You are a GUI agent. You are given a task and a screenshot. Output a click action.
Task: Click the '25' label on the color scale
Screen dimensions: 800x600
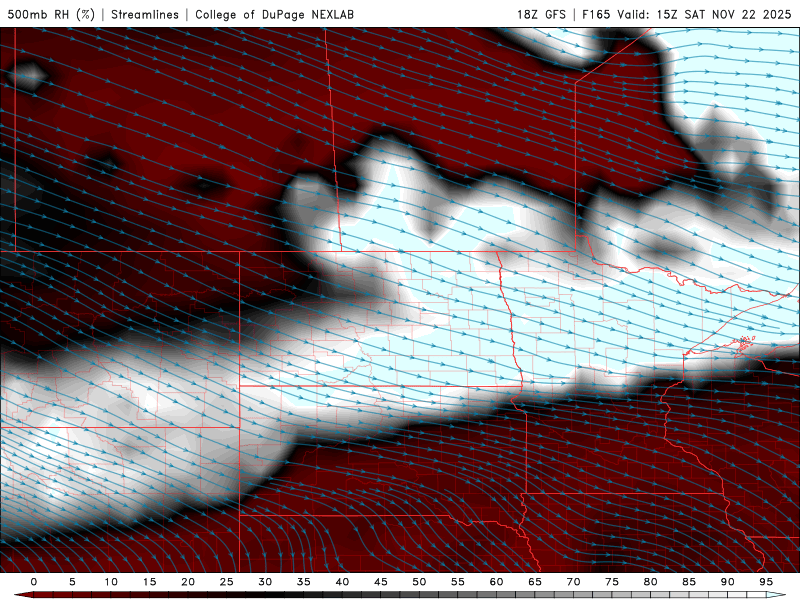227,582
